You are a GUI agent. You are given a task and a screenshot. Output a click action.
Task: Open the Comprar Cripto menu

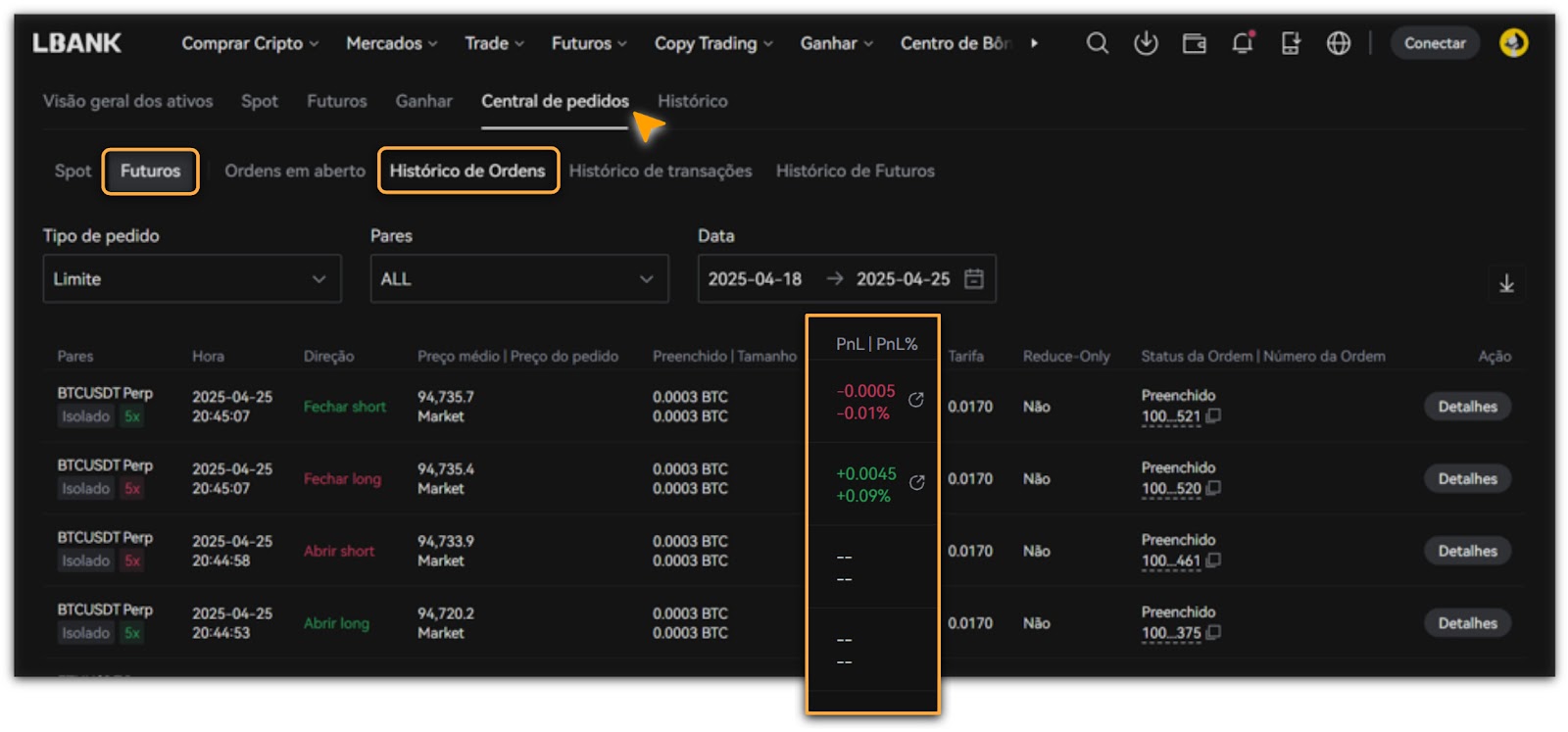click(250, 43)
